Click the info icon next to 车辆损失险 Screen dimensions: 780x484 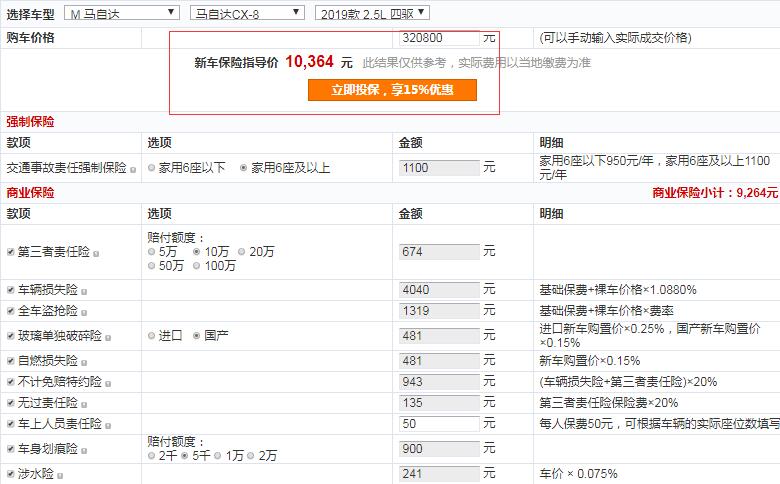pos(84,292)
